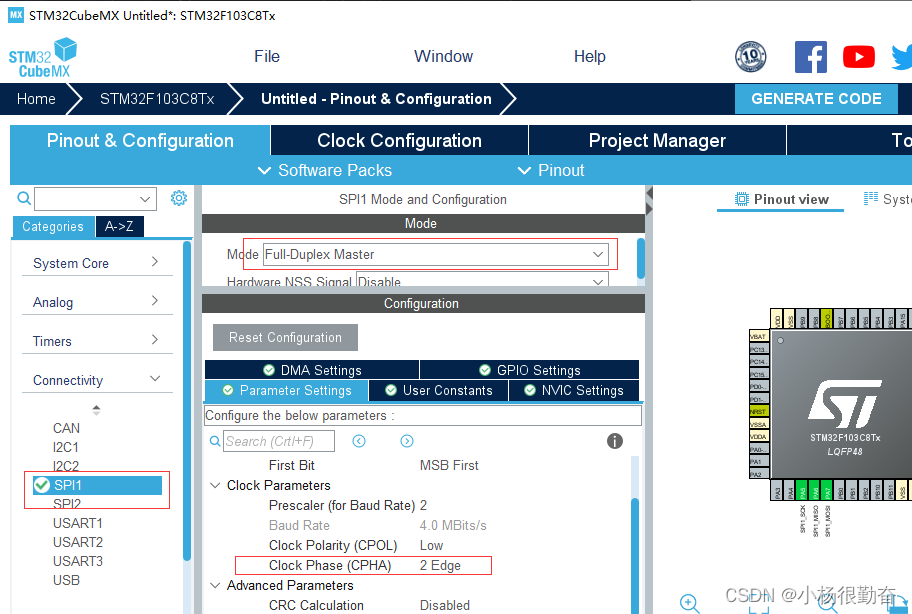Select USB in the Connectivity list

[66, 580]
